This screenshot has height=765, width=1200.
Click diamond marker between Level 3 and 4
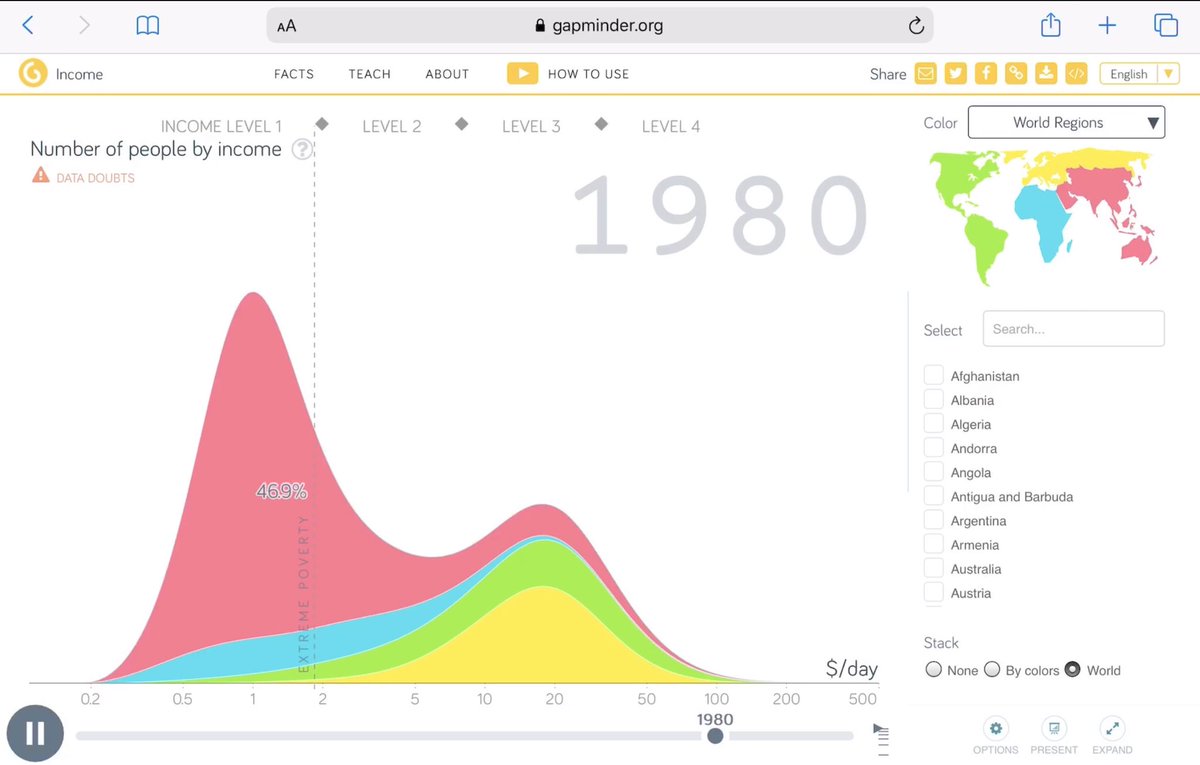(602, 124)
